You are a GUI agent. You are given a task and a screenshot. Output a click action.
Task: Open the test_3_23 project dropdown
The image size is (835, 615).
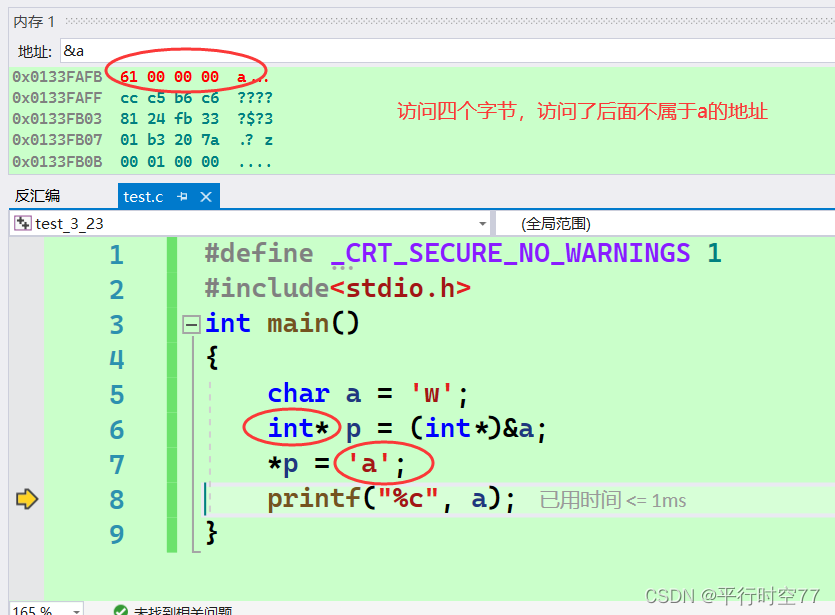coord(482,224)
